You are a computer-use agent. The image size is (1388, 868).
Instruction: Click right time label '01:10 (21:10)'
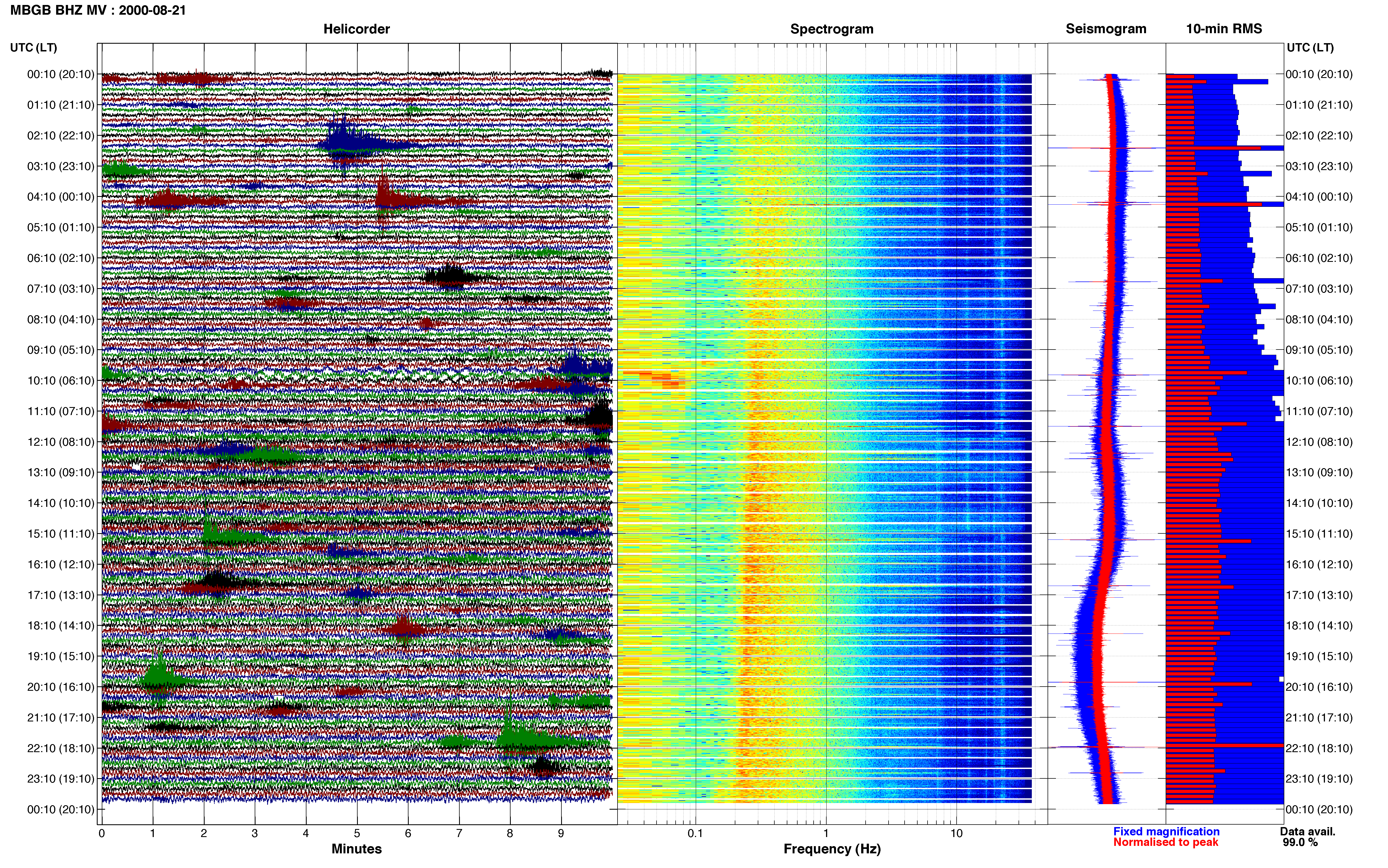tap(1319, 105)
